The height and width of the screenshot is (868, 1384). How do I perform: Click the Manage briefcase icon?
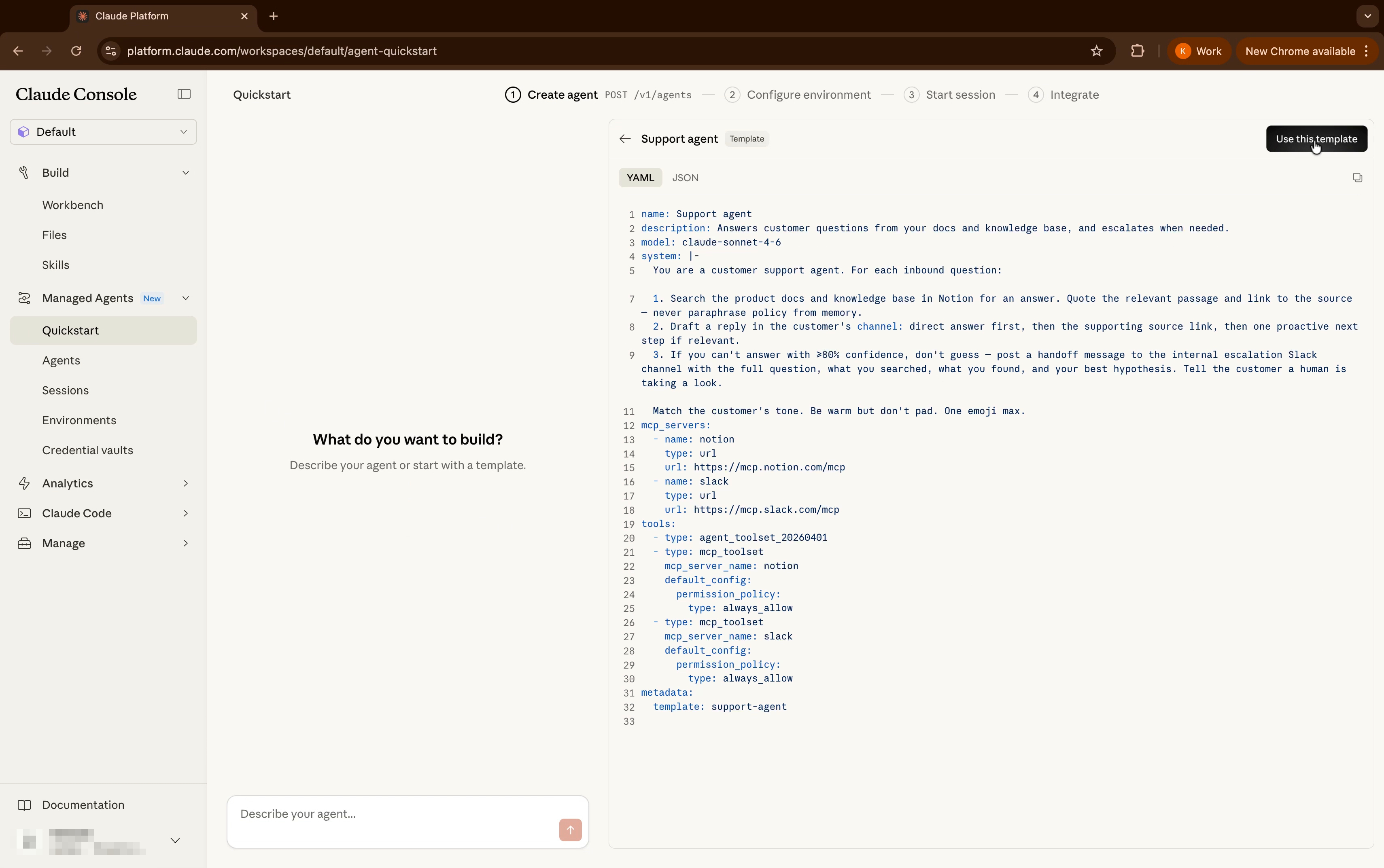[x=23, y=543]
